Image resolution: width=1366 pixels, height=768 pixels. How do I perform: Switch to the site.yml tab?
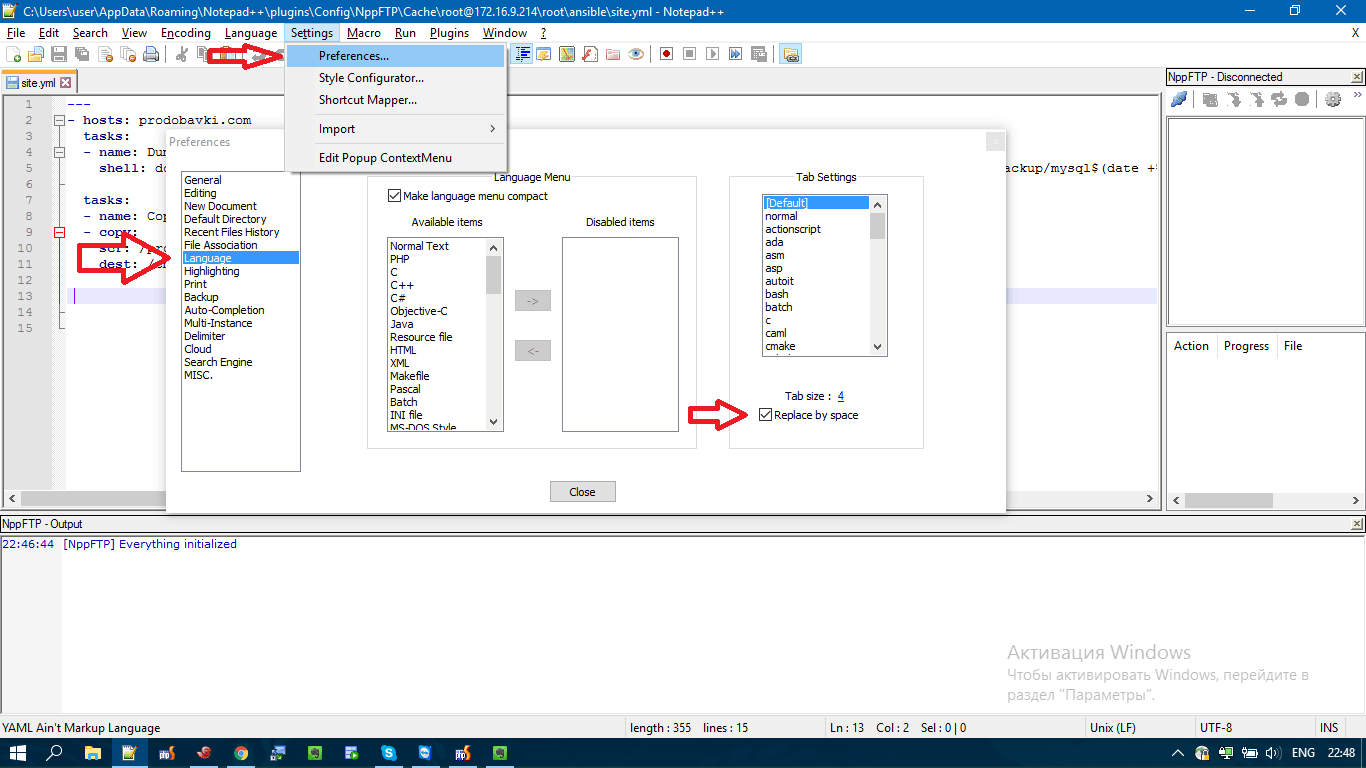coord(40,83)
